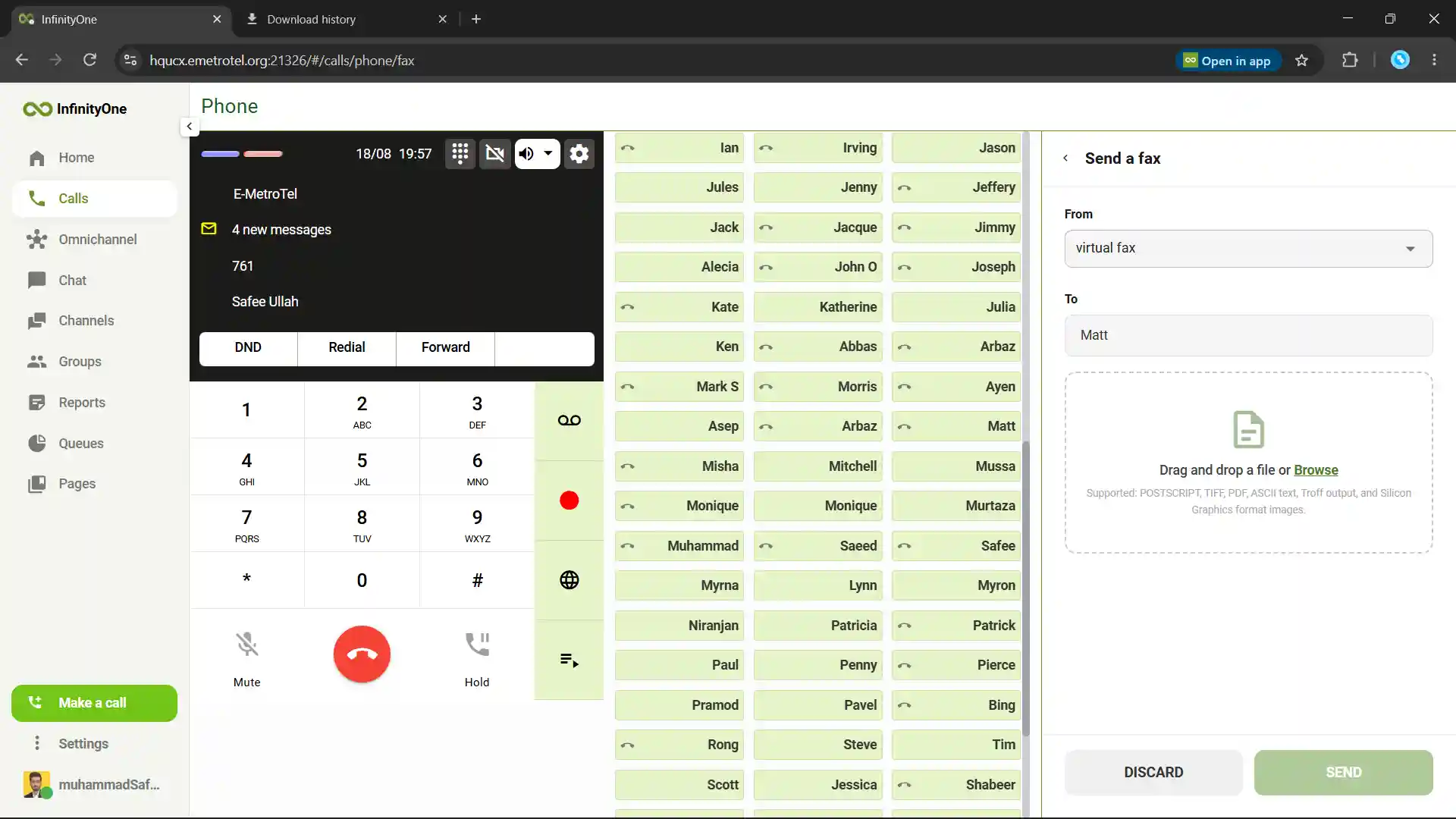1456x819 pixels.
Task: Open the 4 new messages envelope
Action: tap(209, 229)
